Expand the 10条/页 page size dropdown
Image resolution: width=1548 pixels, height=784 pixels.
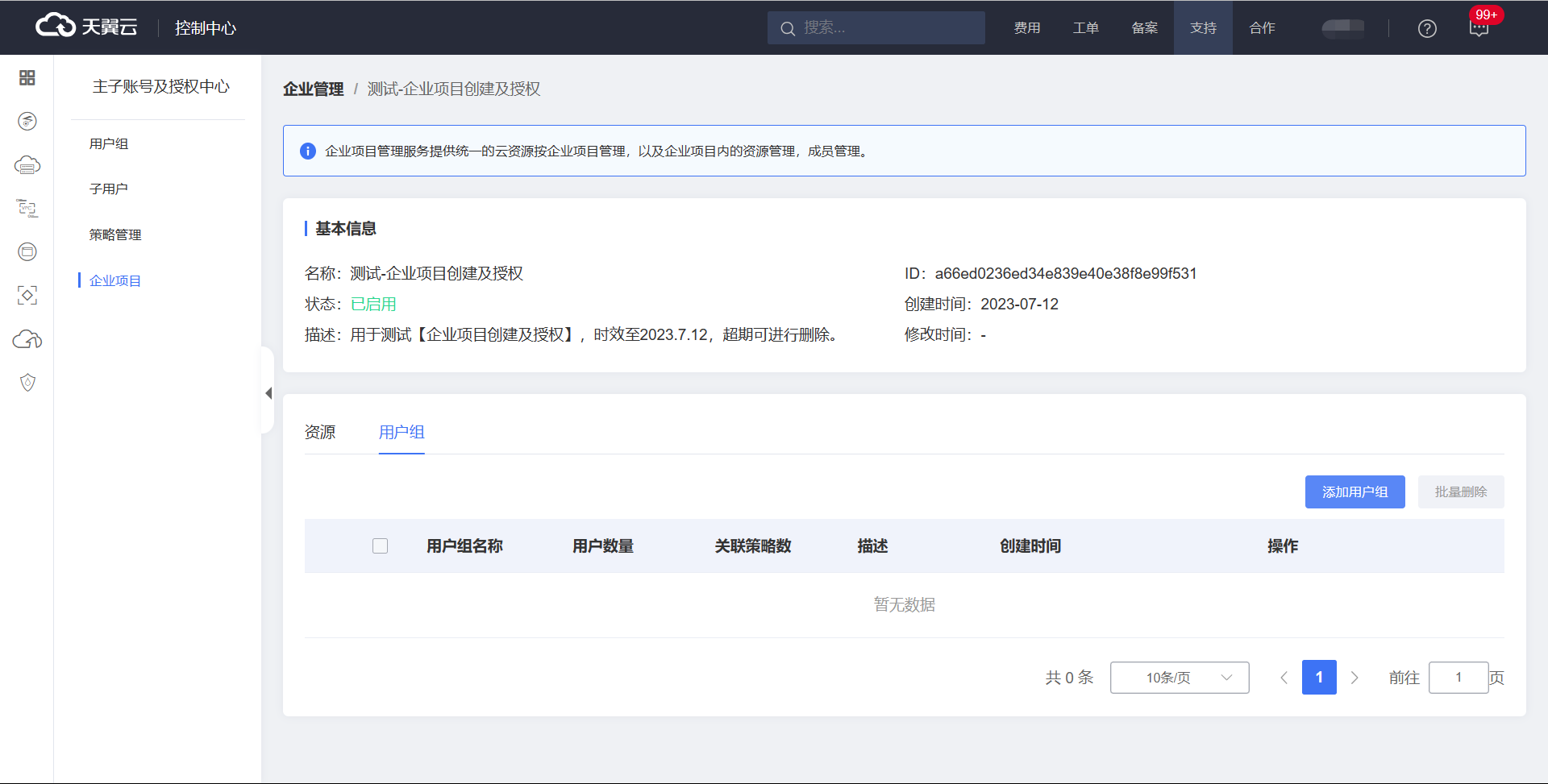[x=1179, y=678]
